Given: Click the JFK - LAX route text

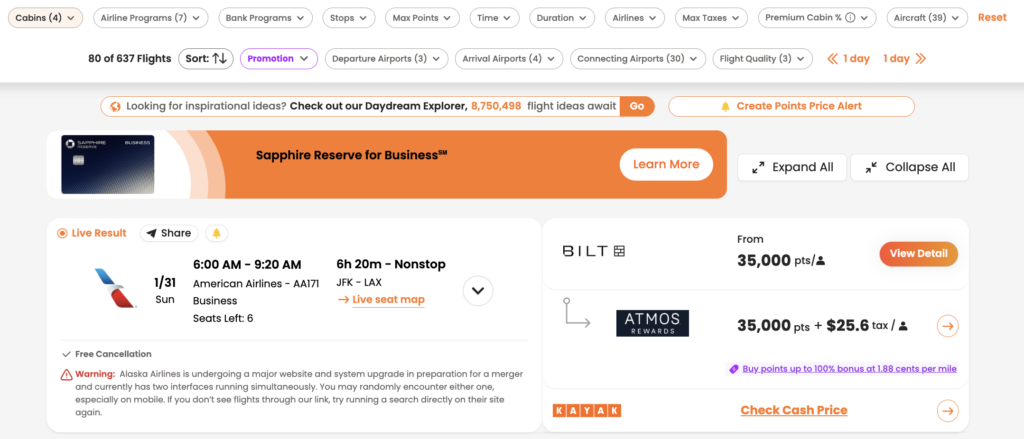Looking at the screenshot, I should coord(359,283).
